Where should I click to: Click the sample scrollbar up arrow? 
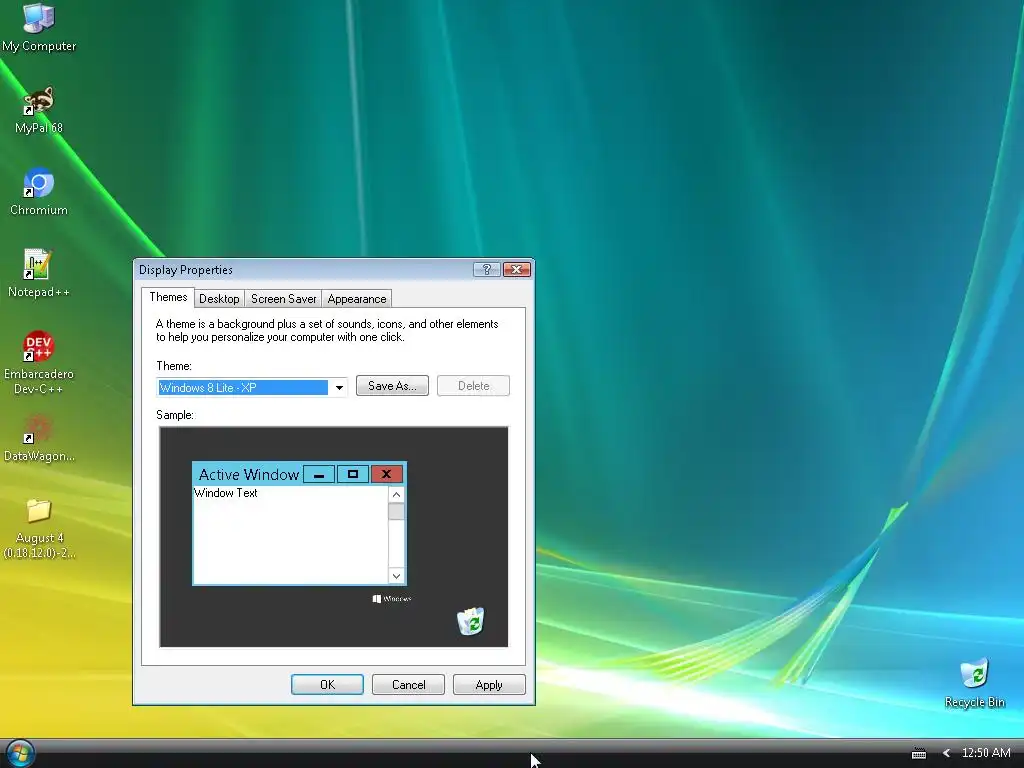click(x=396, y=495)
